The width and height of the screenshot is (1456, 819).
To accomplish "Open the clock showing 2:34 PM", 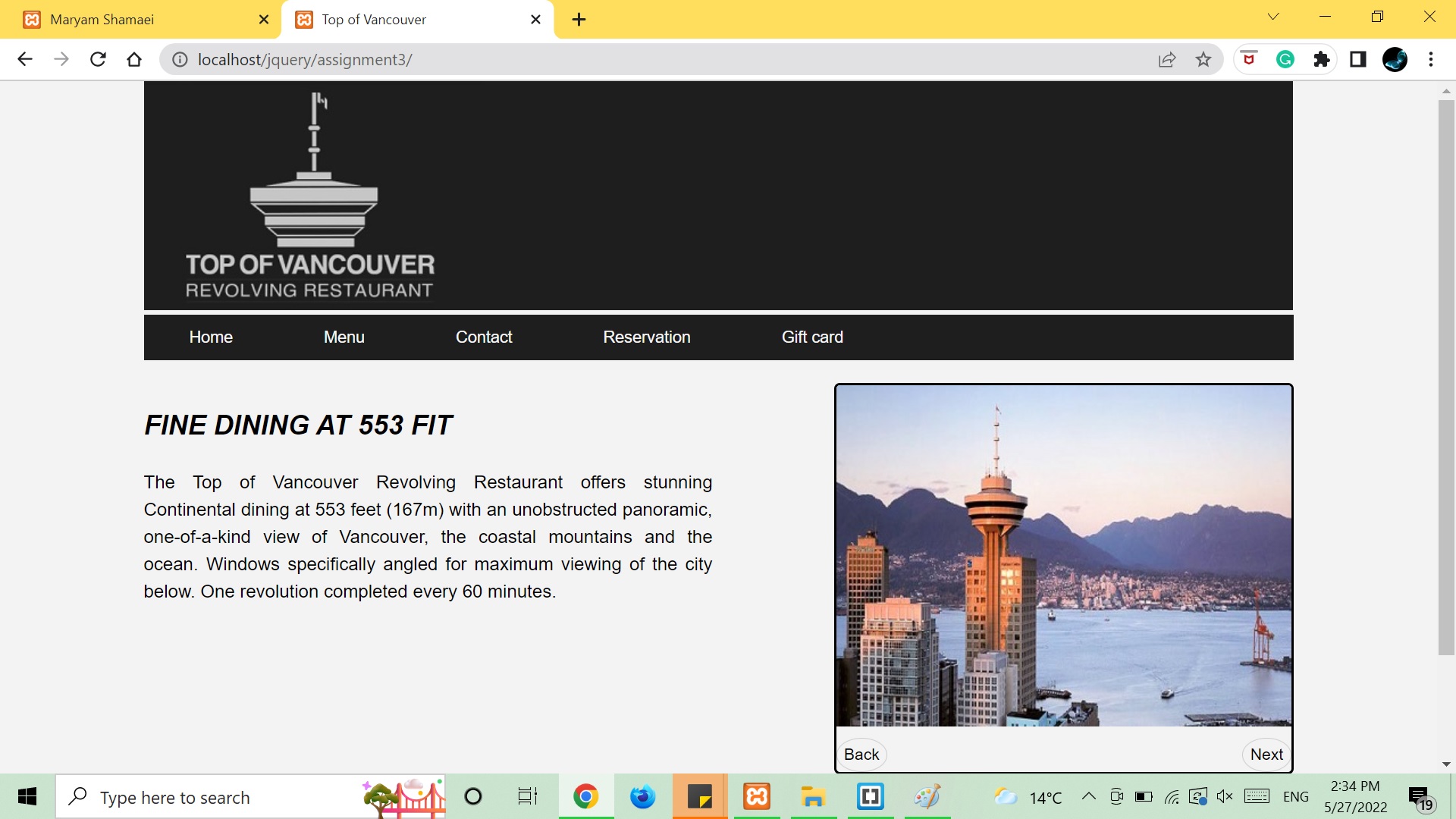I will pyautogui.click(x=1355, y=797).
